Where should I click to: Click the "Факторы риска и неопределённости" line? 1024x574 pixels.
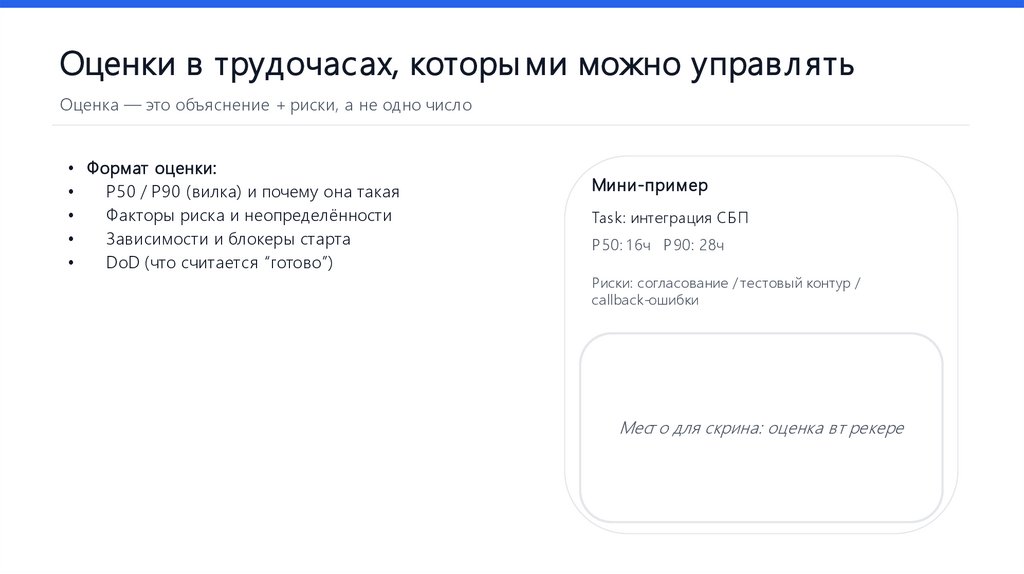pyautogui.click(x=248, y=215)
